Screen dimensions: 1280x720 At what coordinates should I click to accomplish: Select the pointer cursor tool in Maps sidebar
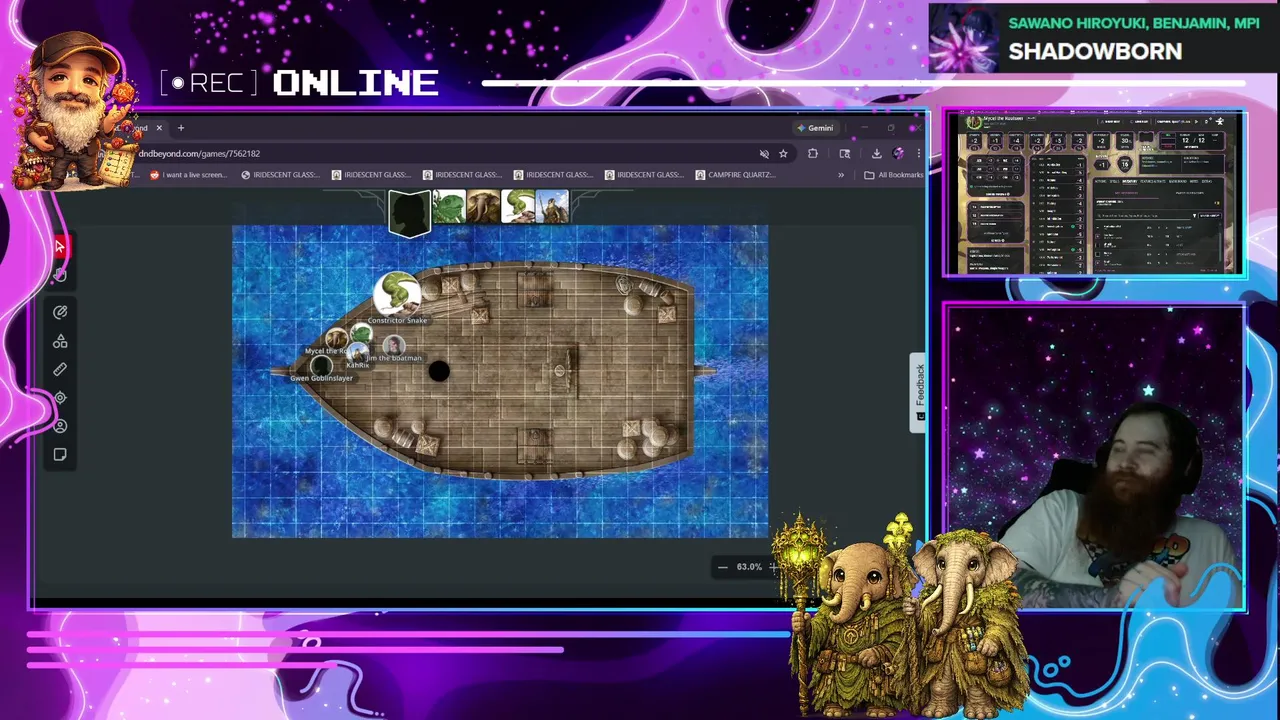(60, 247)
